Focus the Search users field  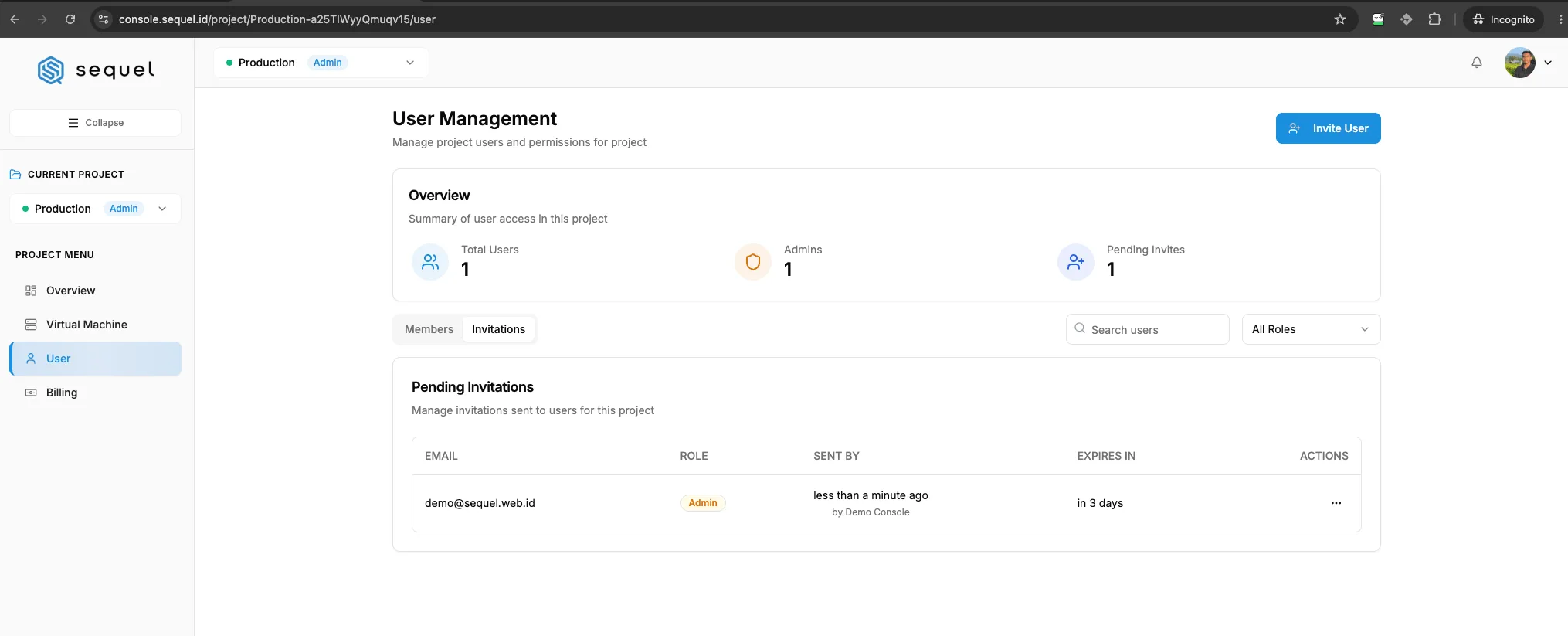1147,329
